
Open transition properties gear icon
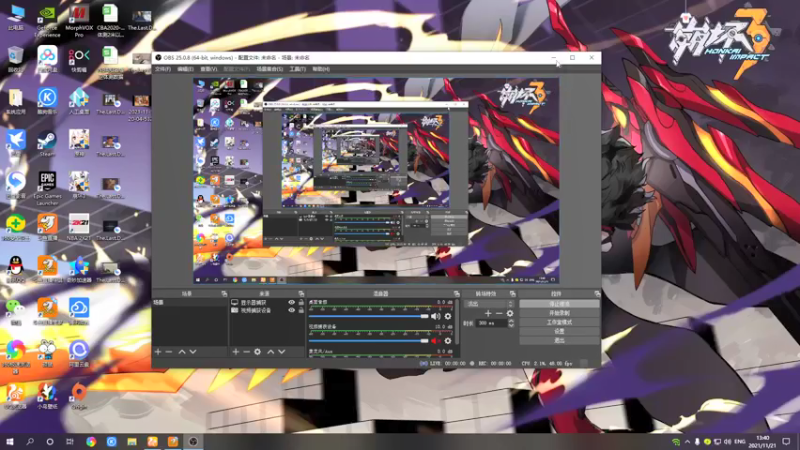510,313
